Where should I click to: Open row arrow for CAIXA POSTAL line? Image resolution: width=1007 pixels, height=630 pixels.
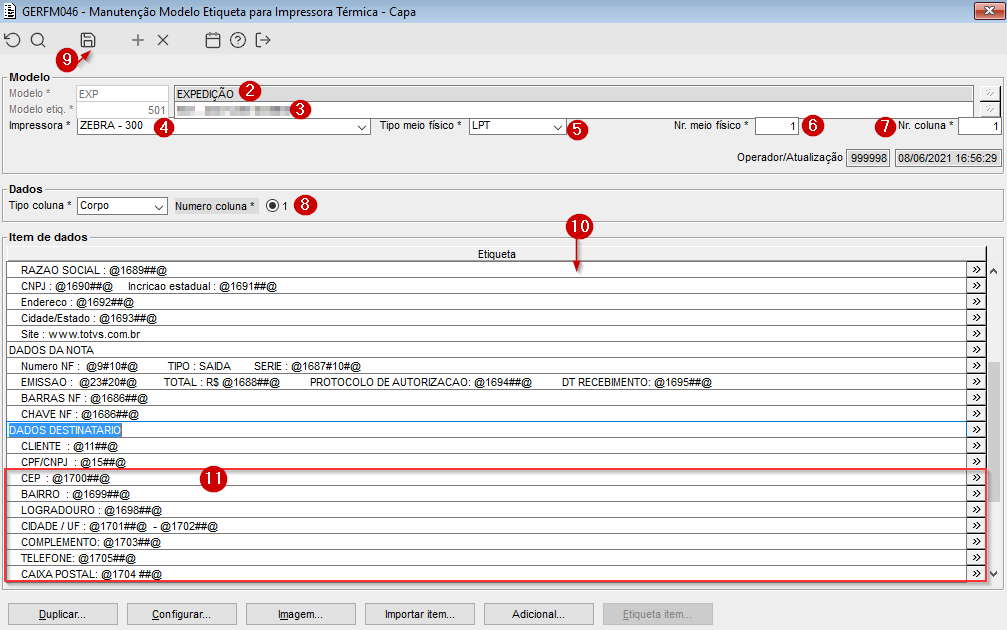pos(976,573)
